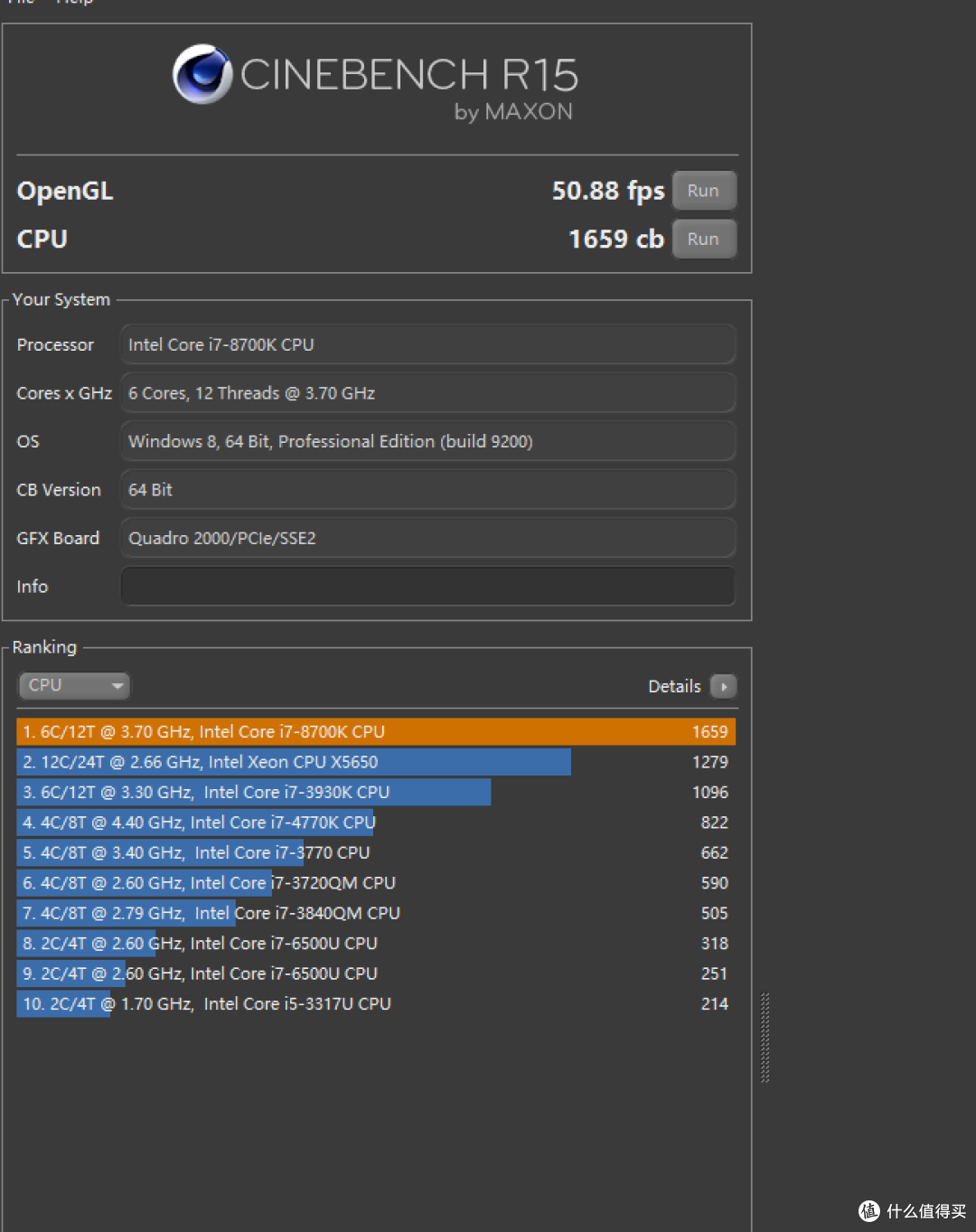976x1232 pixels.
Task: Open the CPU ranking dropdown
Action: (74, 686)
